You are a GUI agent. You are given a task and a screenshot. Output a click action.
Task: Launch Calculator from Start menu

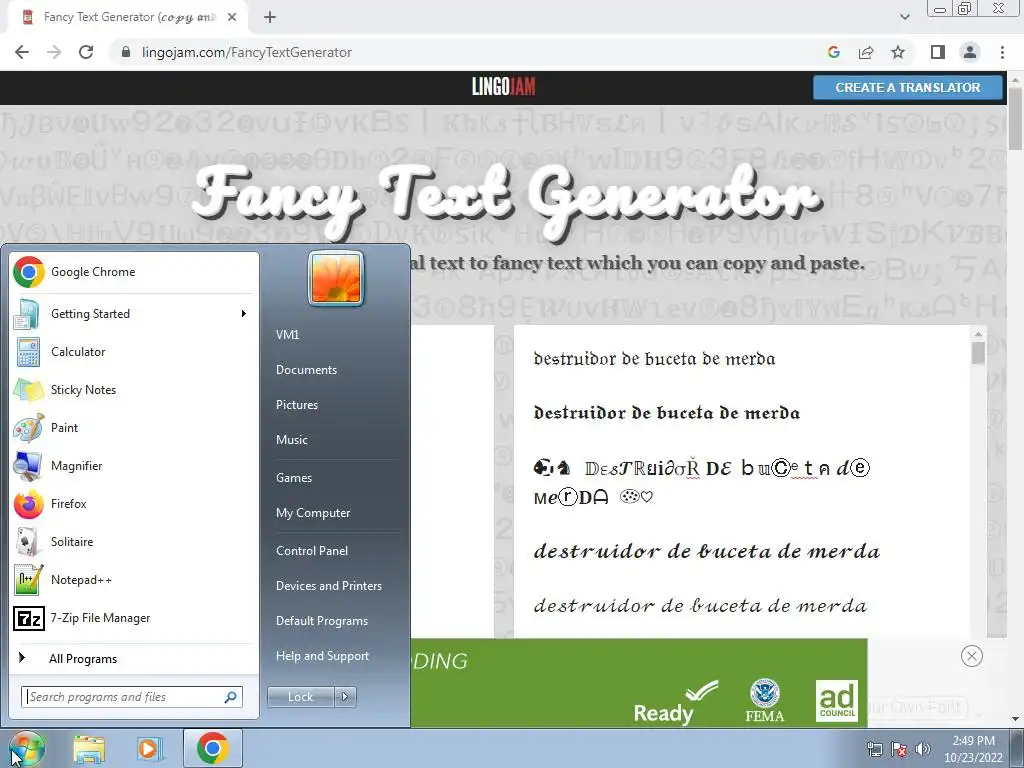coord(134,352)
